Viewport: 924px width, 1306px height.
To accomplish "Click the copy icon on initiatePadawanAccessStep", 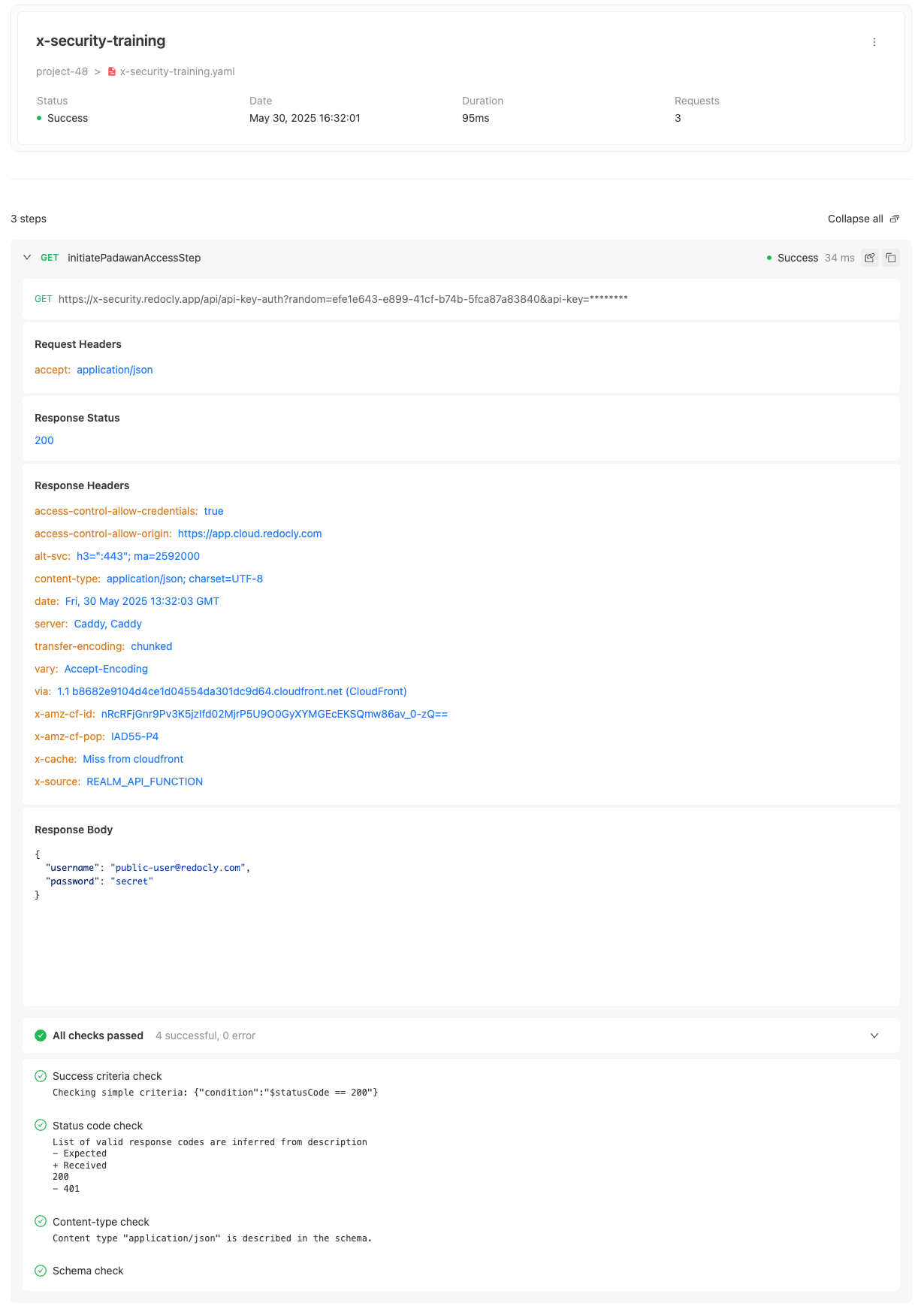I will pyautogui.click(x=891, y=258).
